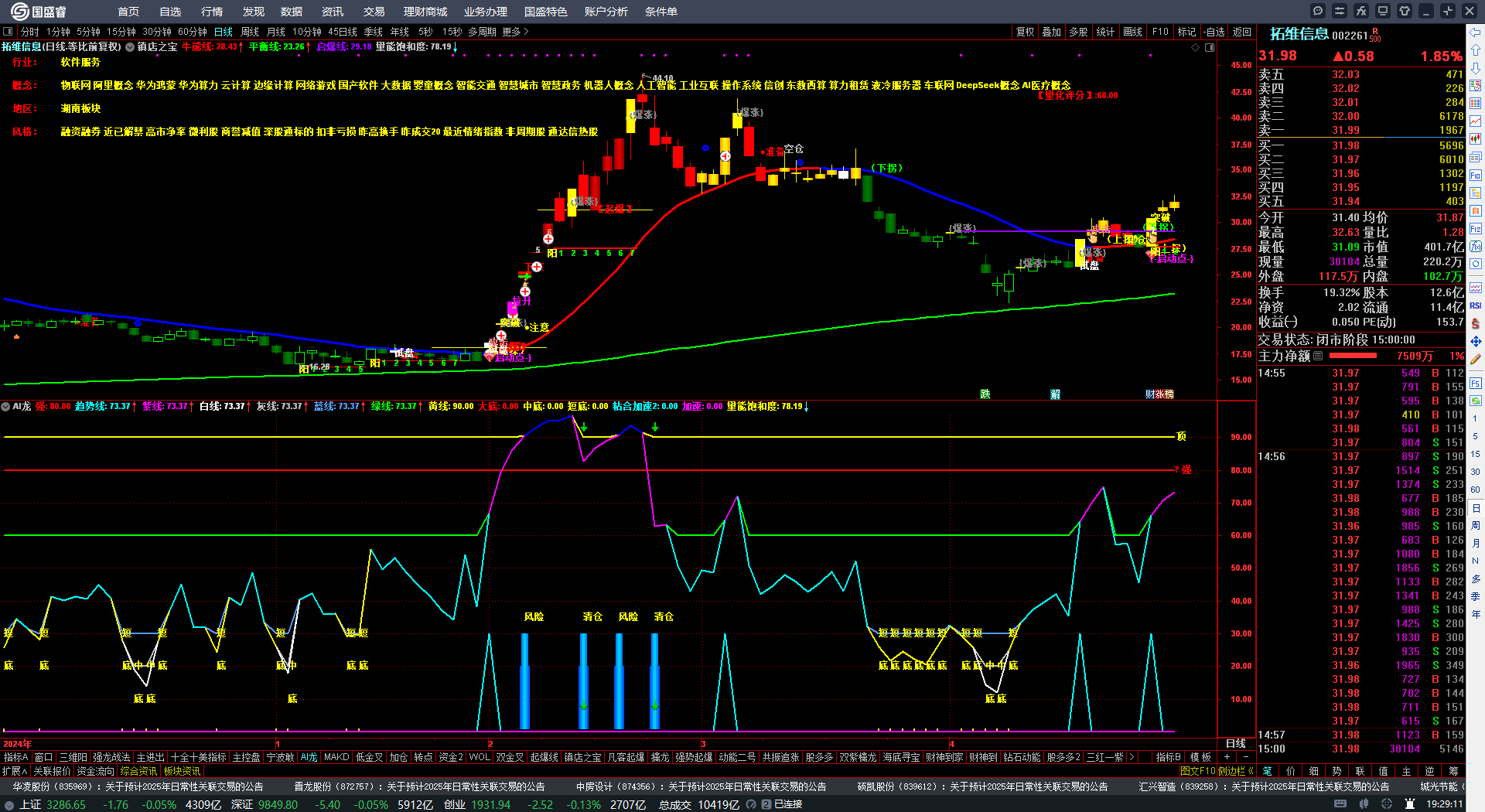
Task: Click the 图文F10 link
Action: [1198, 771]
